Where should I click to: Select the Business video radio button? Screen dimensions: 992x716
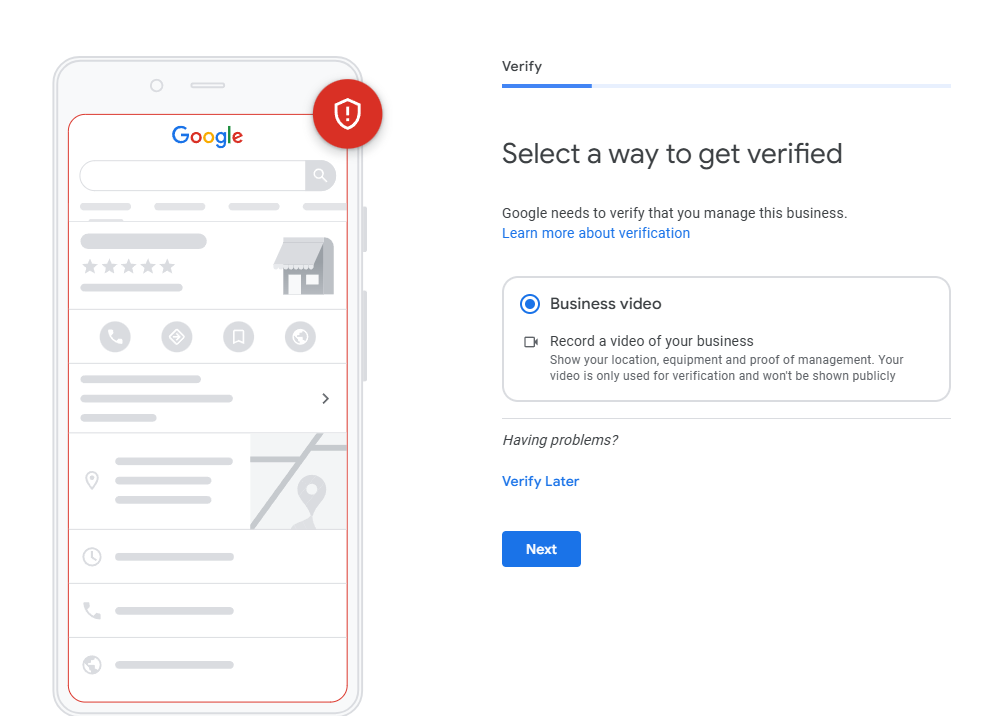(530, 304)
